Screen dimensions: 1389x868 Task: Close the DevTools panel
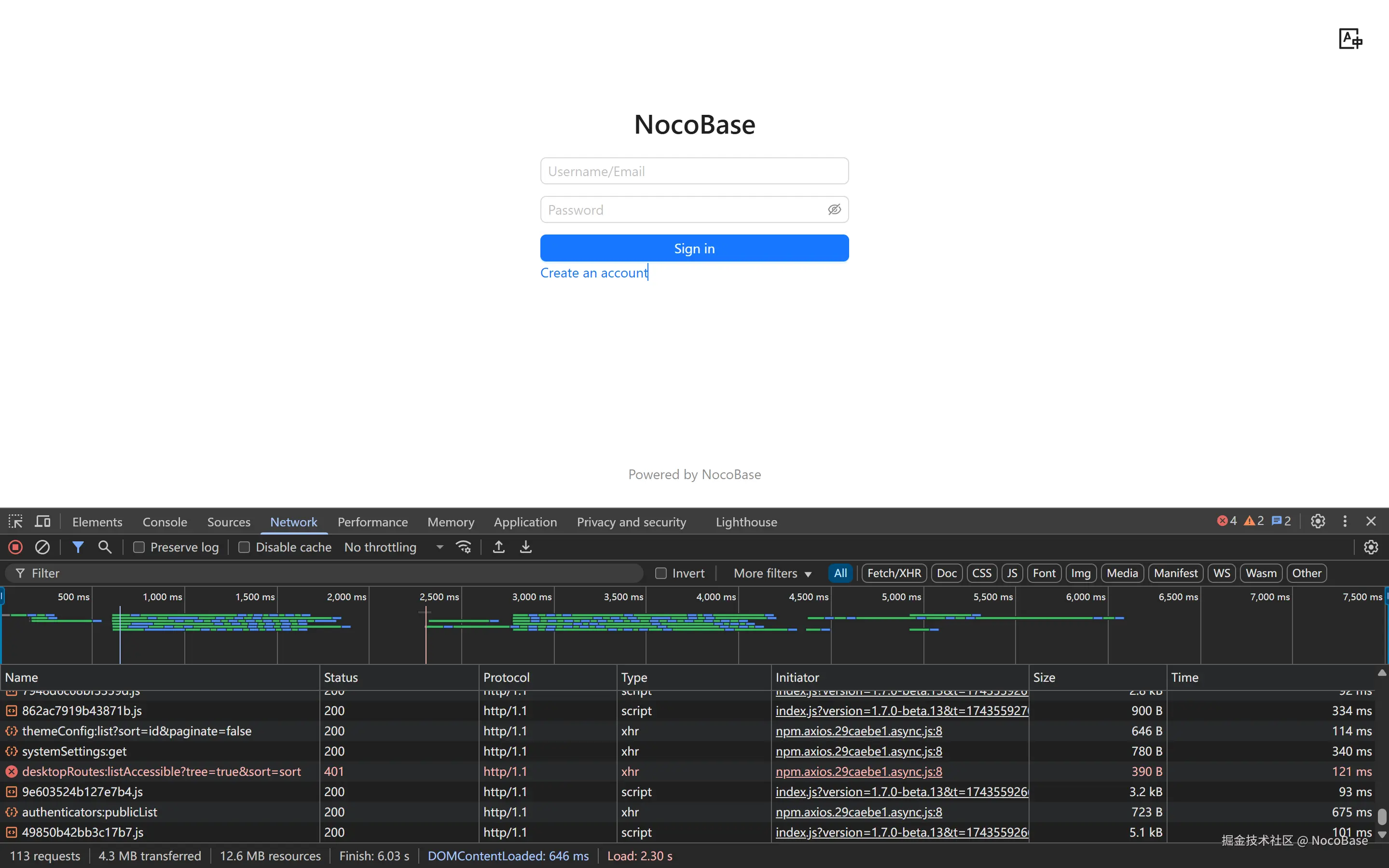click(1371, 521)
